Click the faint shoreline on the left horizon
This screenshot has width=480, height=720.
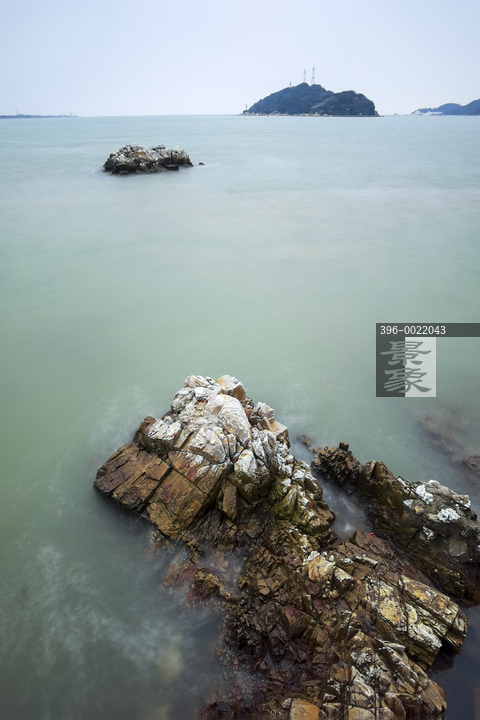38,115
